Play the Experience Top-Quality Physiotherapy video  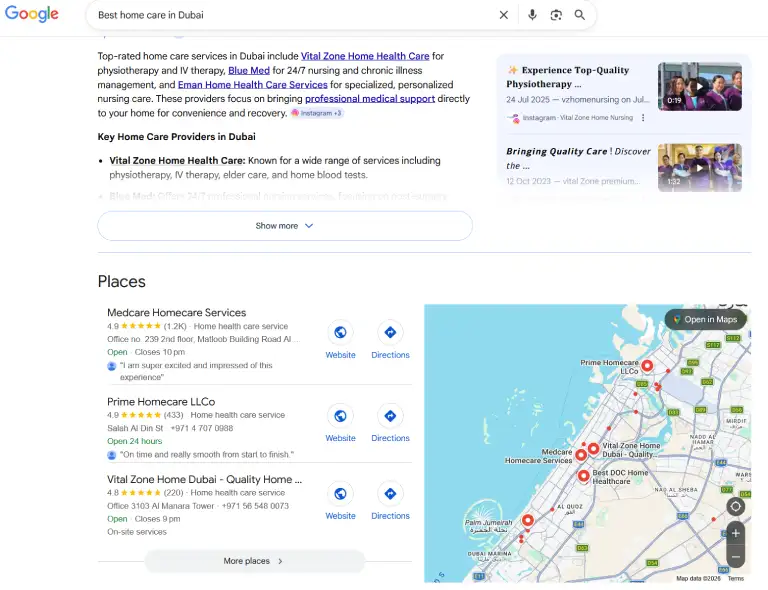click(699, 87)
